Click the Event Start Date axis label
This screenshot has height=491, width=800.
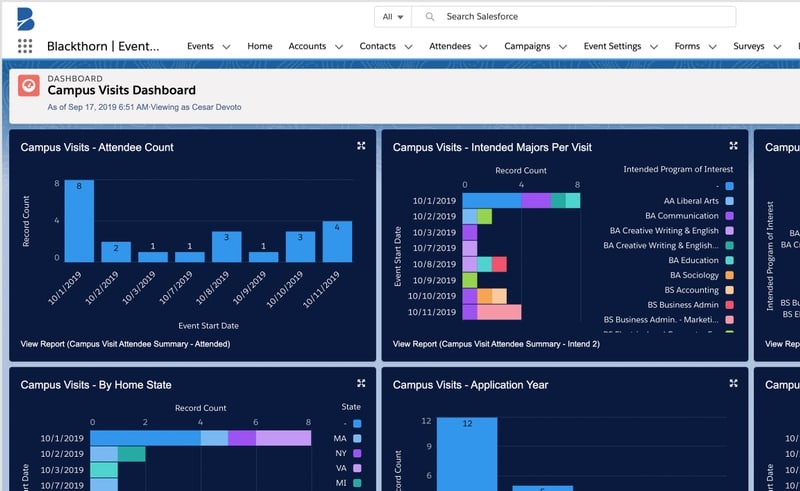coord(208,326)
